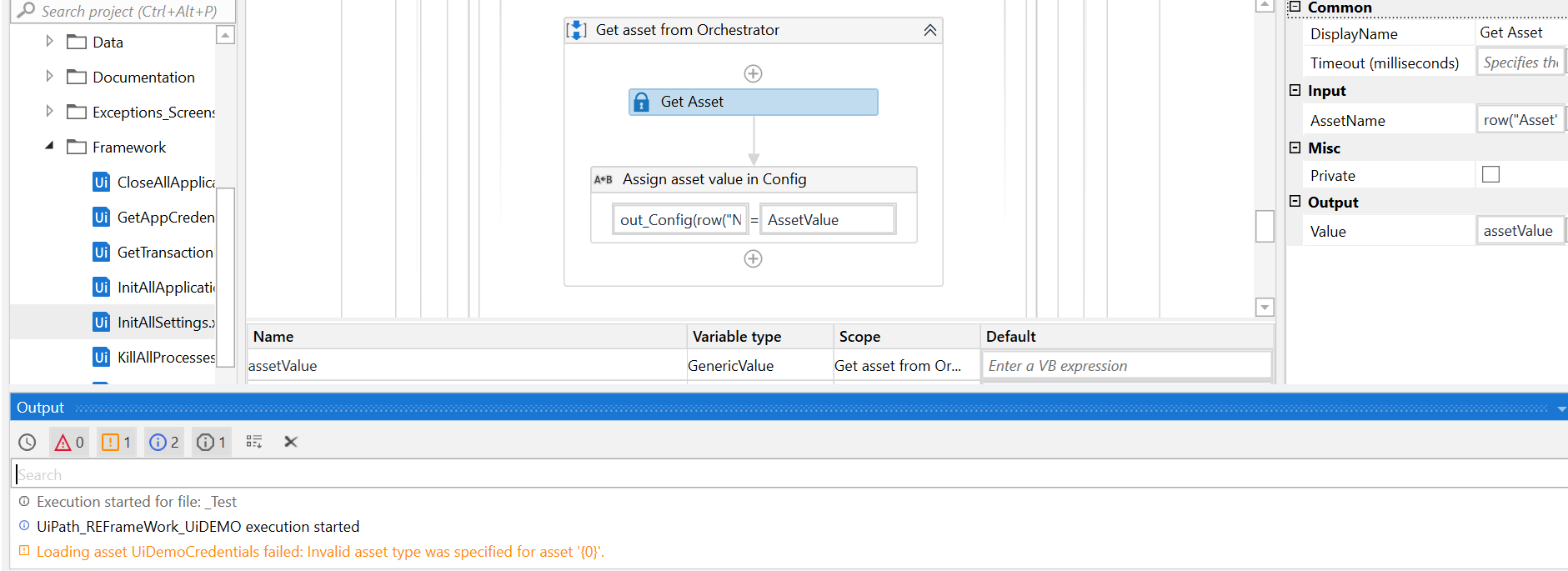1568x571 pixels.
Task: Collapse the Misc properties section
Action: [1295, 148]
